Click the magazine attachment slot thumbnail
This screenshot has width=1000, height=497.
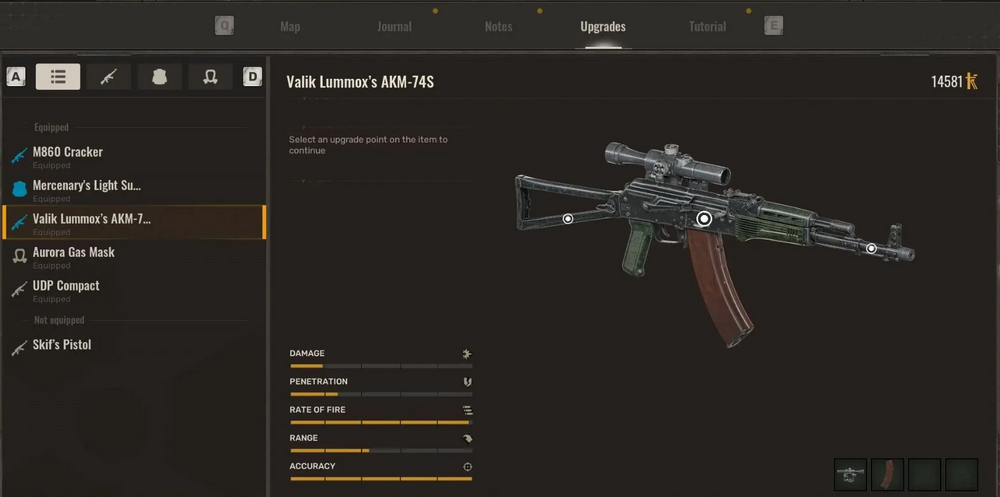(x=887, y=475)
